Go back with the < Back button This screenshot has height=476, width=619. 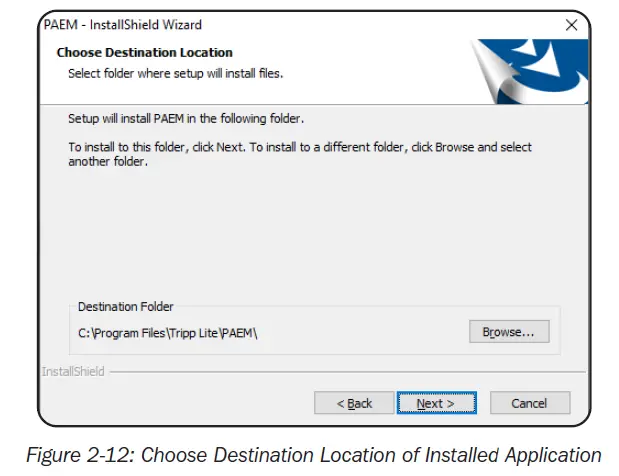pyautogui.click(x=354, y=403)
